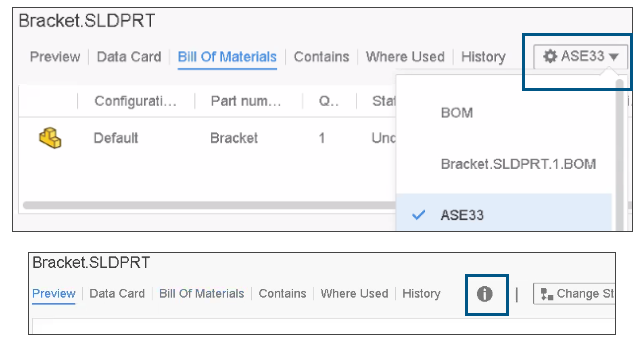640x360 pixels.
Task: Open the Bill Of Materials tab in upper panel
Action: point(227,57)
